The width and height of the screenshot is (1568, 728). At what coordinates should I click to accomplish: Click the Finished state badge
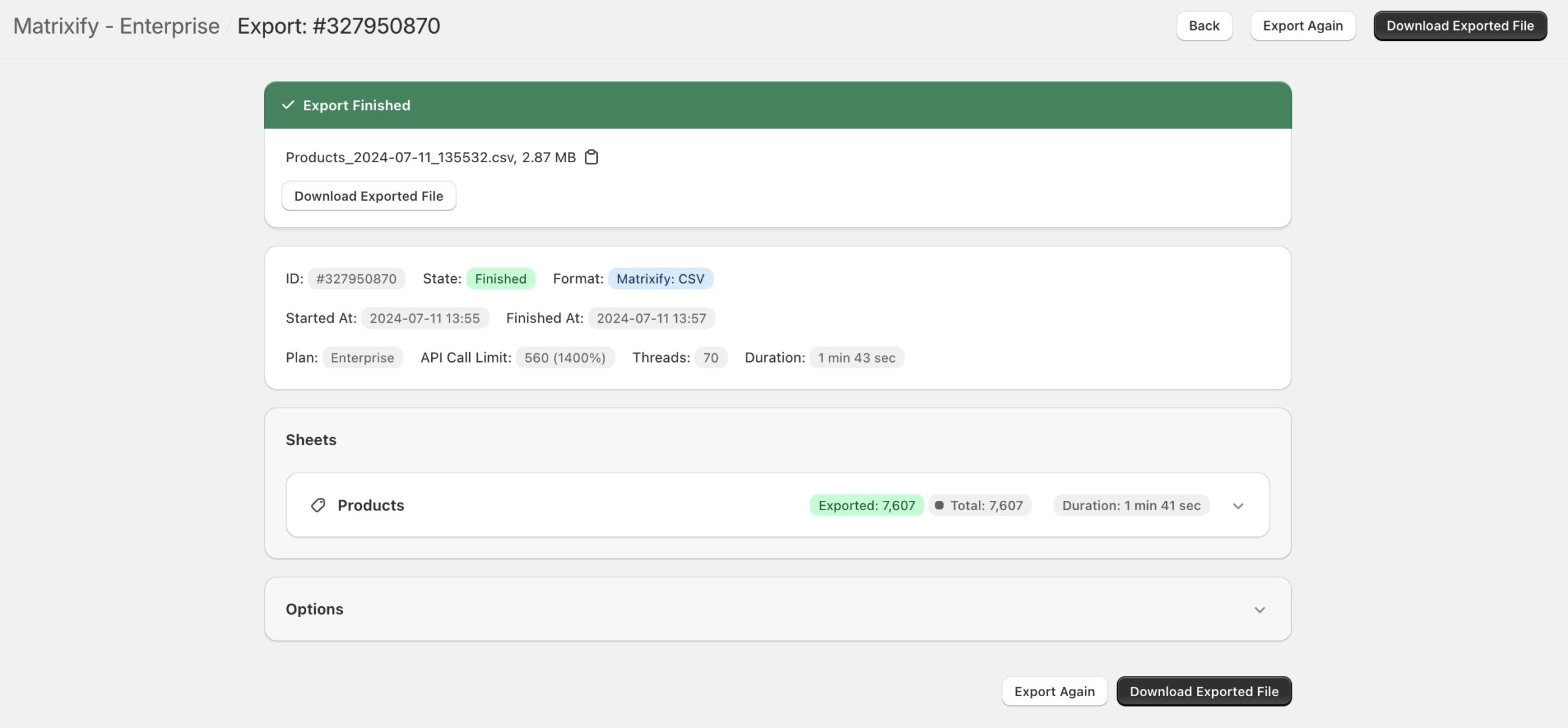tap(500, 279)
